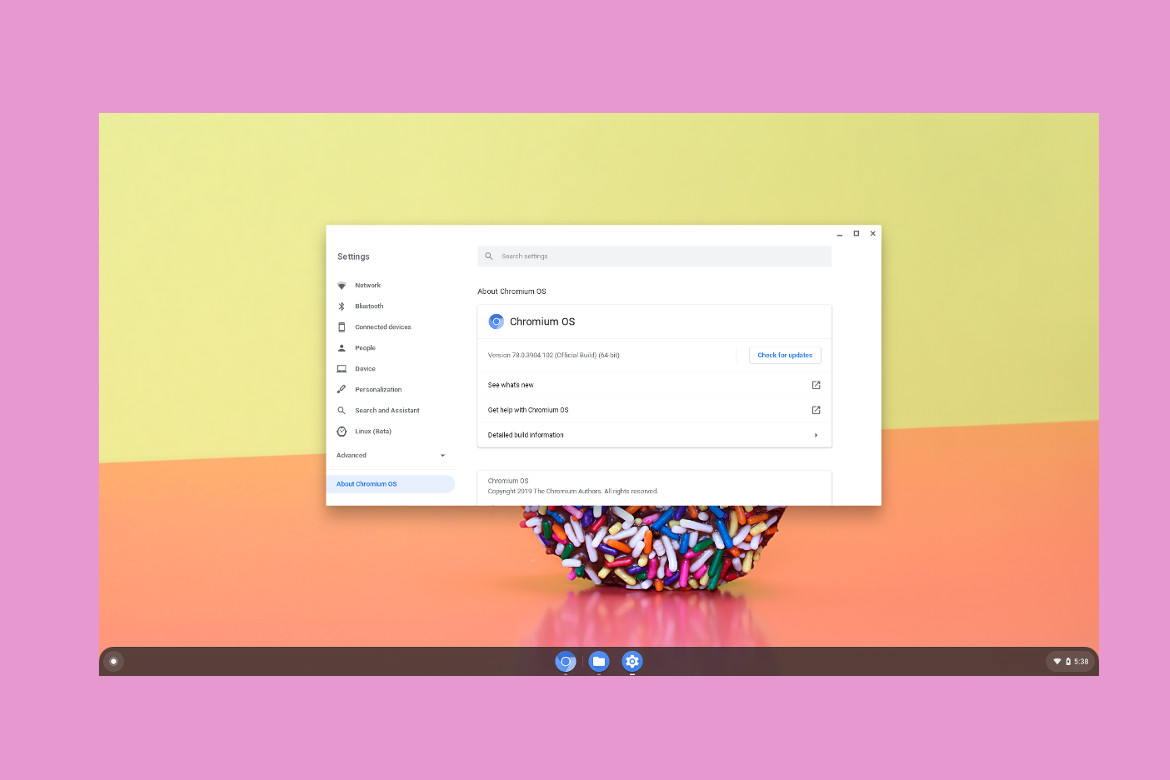The width and height of the screenshot is (1170, 780).
Task: Open the Personalization section
Action: tap(378, 390)
